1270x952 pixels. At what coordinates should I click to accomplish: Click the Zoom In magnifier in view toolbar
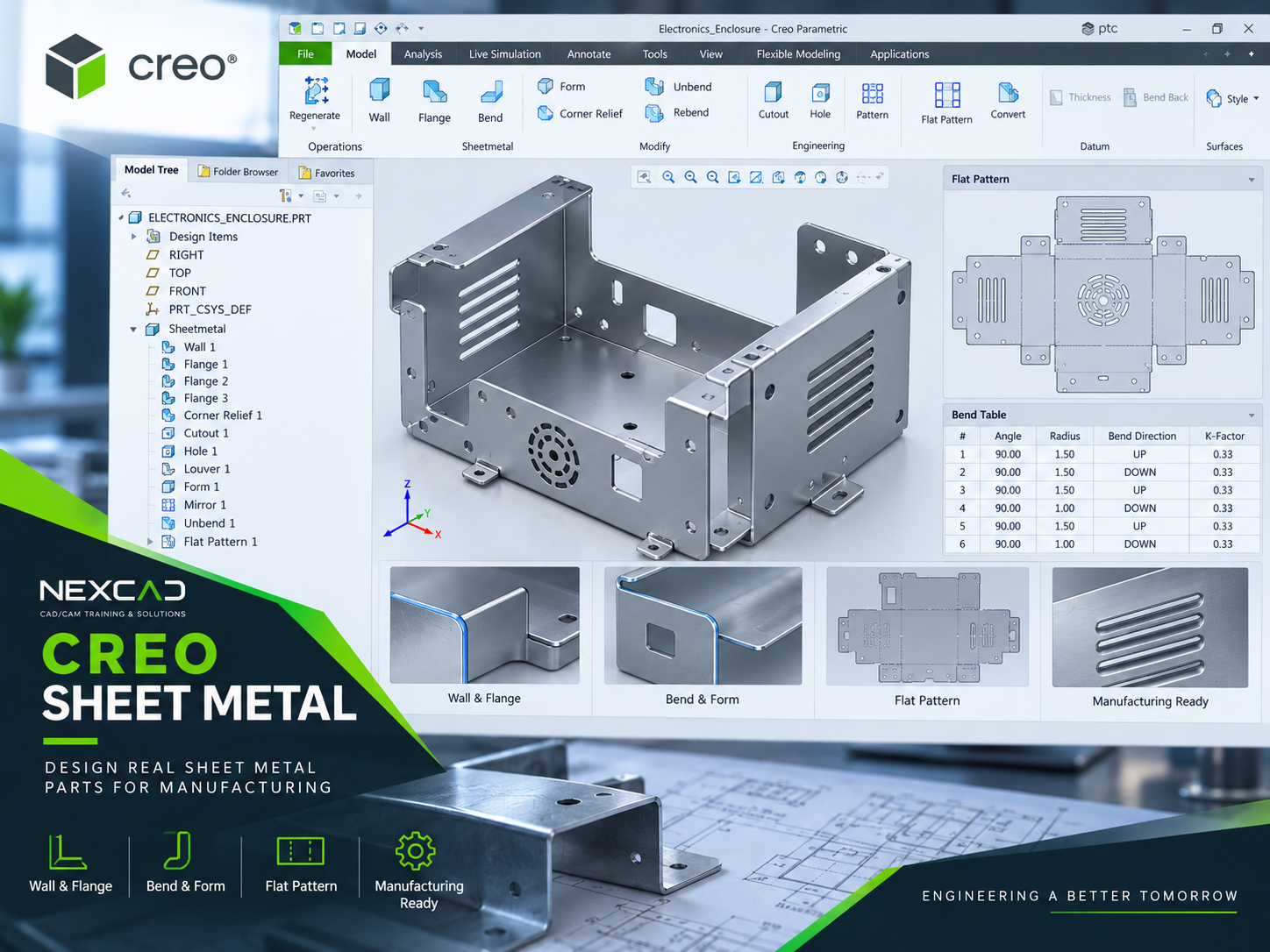pos(668,177)
